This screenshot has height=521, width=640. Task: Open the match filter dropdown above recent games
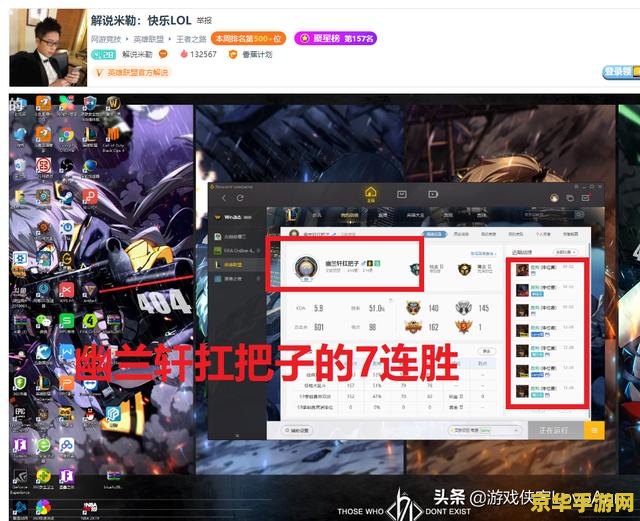[565, 252]
